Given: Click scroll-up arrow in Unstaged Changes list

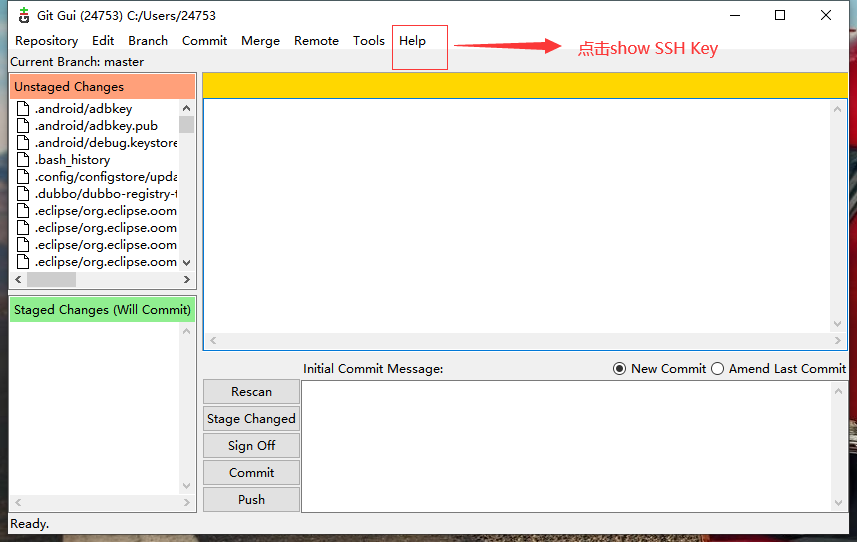Looking at the screenshot, I should (186, 108).
